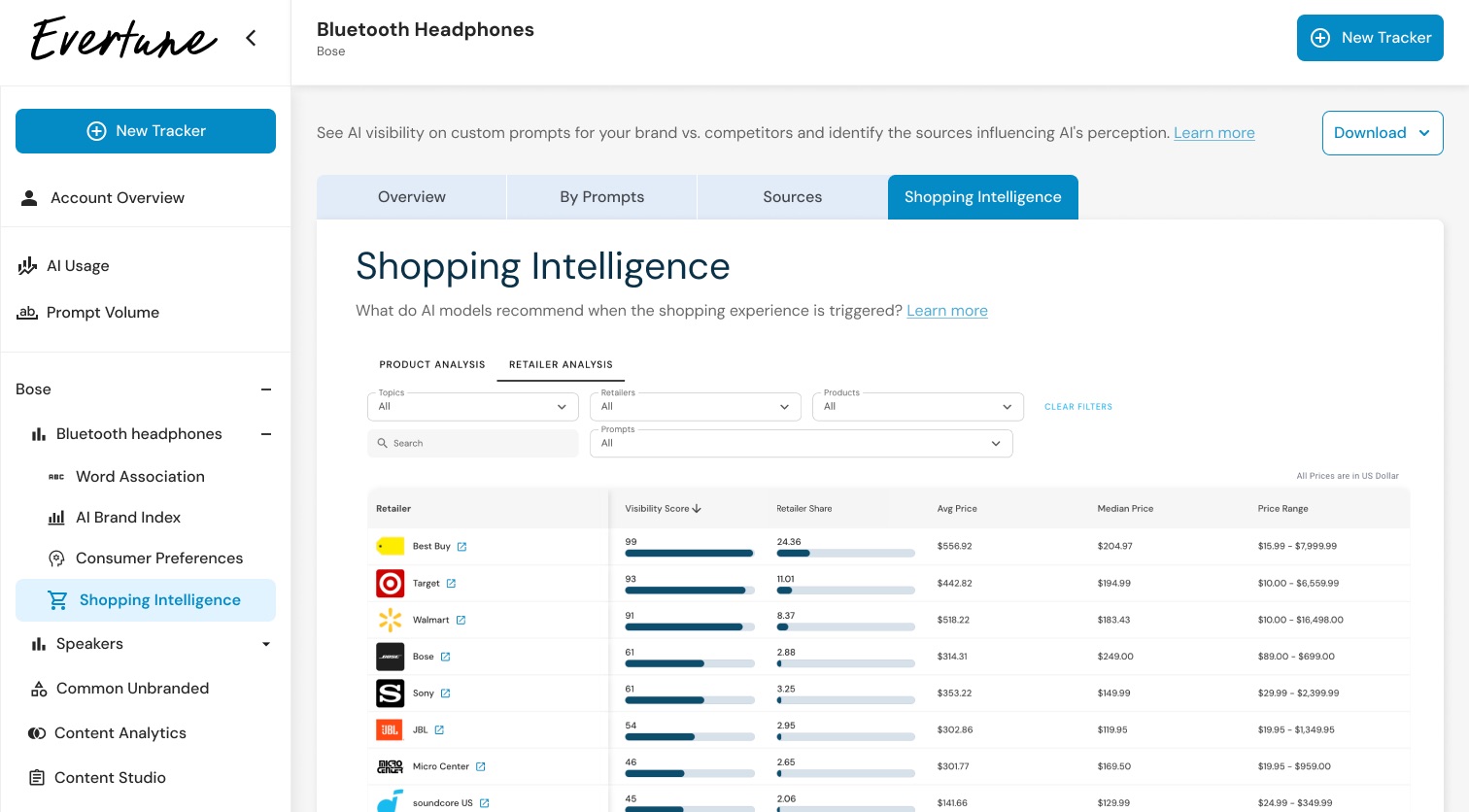Collapse Bluetooth headphones tree section
Viewport: 1469px width, 812px height.
tap(266, 434)
